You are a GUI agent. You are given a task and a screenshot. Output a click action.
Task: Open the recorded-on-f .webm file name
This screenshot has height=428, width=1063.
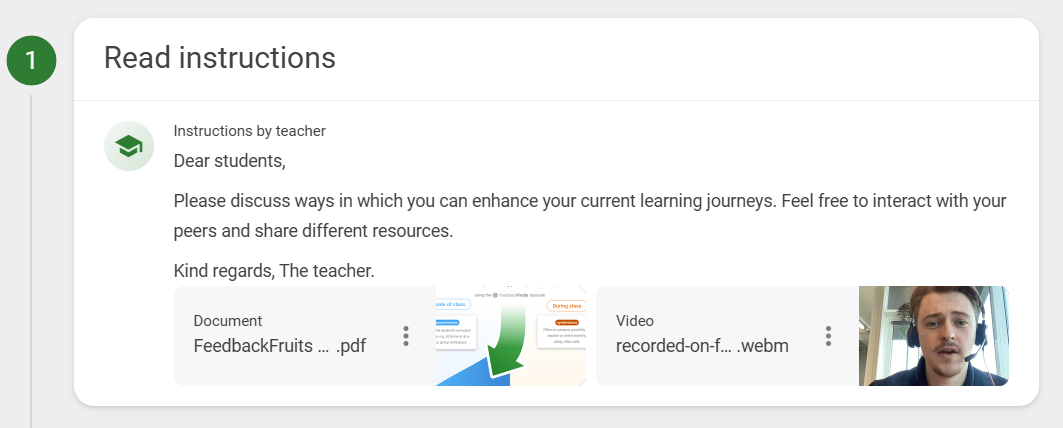click(x=702, y=347)
